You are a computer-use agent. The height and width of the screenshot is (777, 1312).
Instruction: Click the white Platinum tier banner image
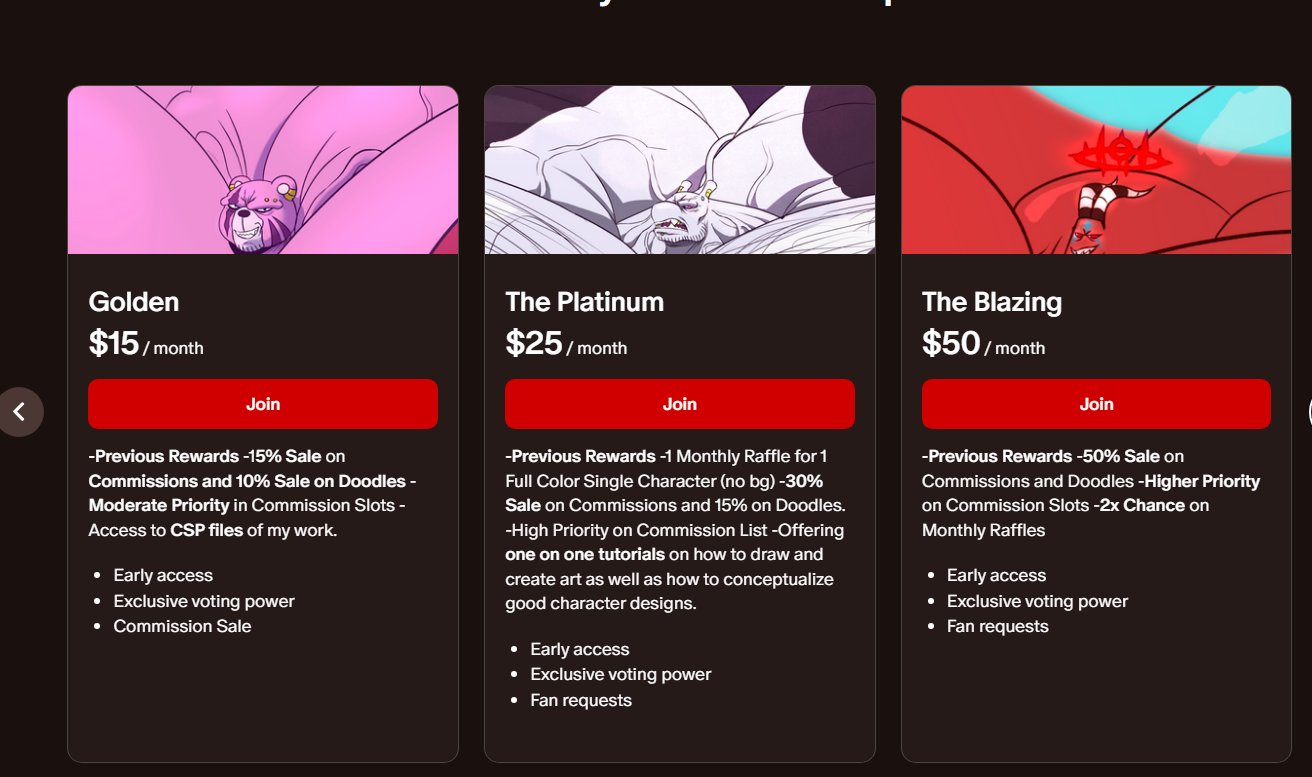click(x=680, y=170)
